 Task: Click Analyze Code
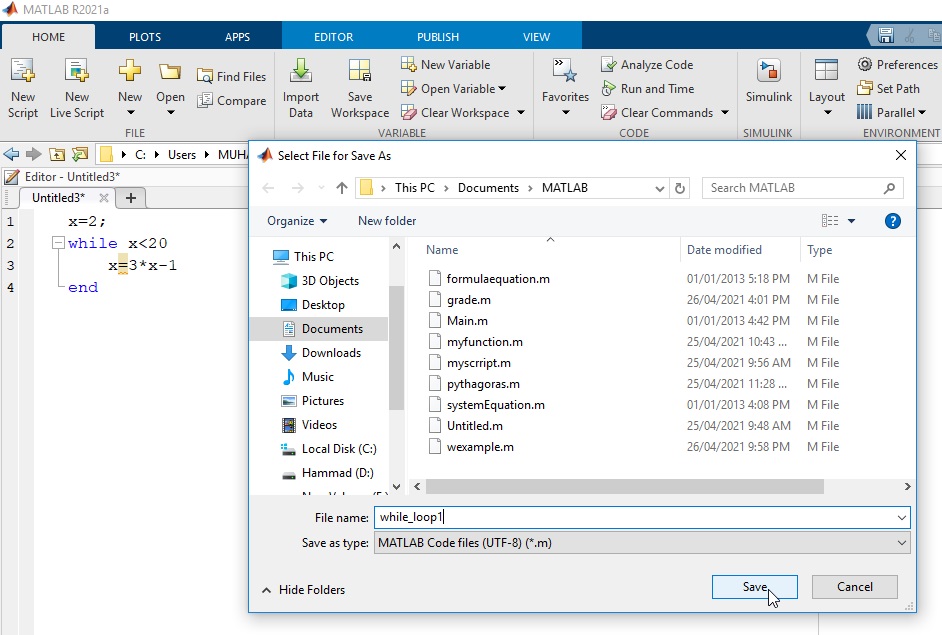pos(647,64)
